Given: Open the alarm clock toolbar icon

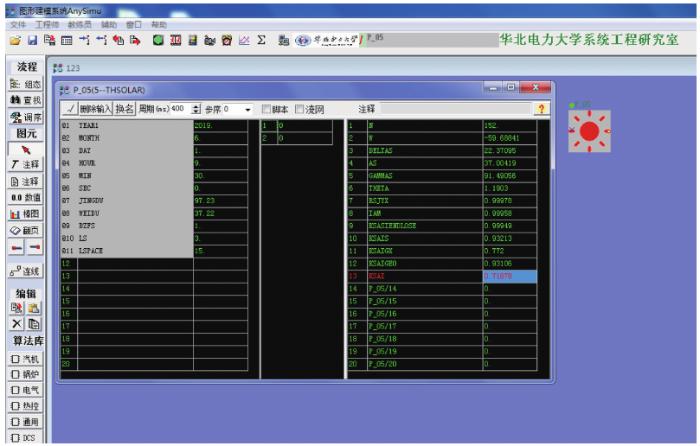Looking at the screenshot, I should (227, 40).
